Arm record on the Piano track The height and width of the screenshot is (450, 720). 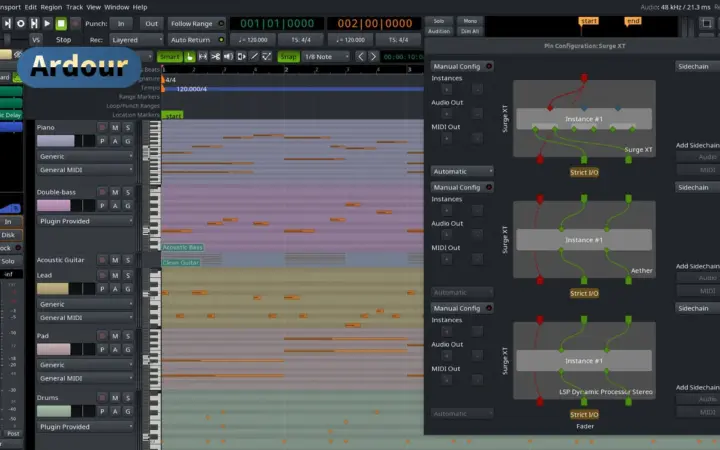(x=102, y=127)
